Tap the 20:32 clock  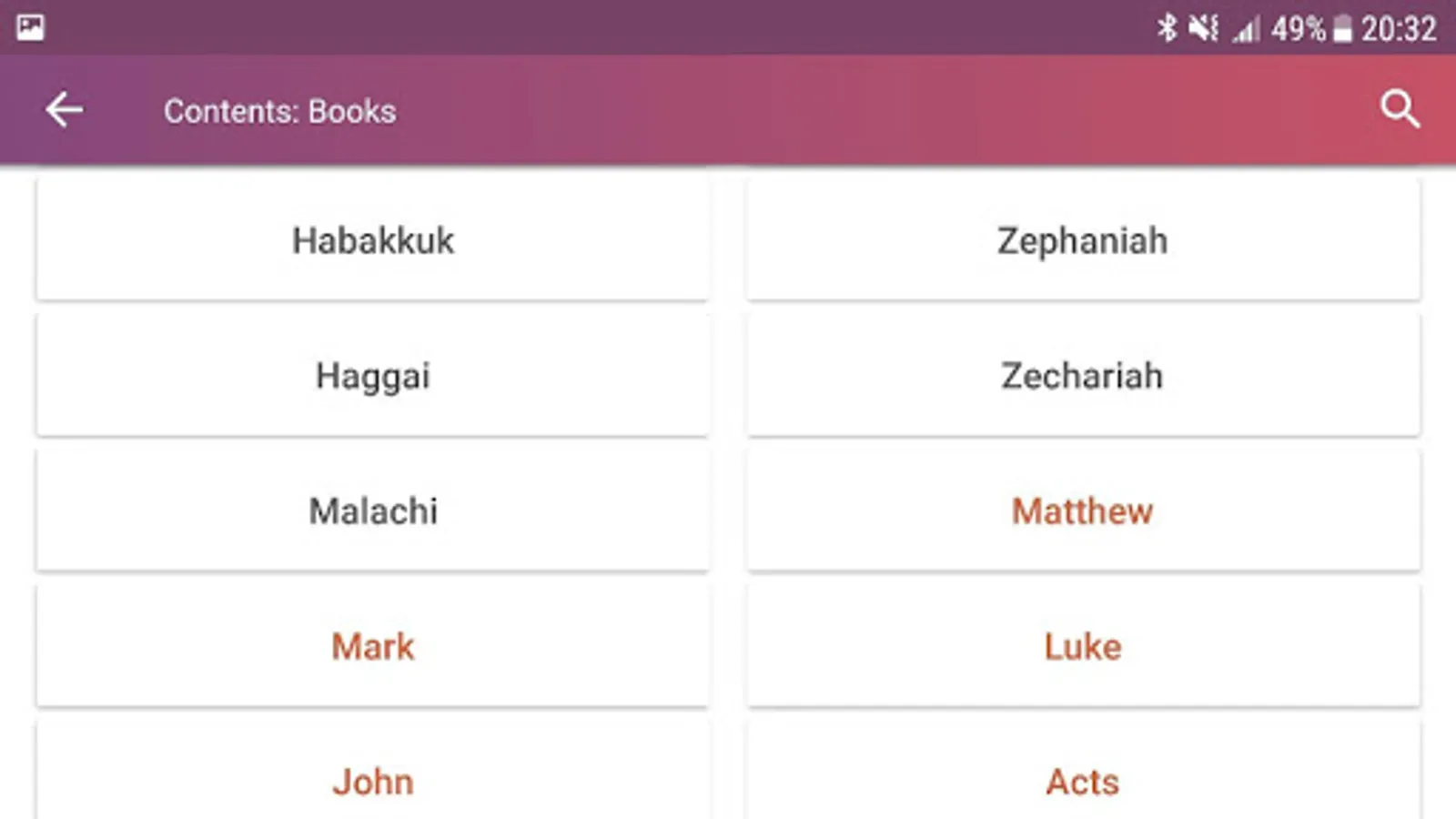point(1399,29)
